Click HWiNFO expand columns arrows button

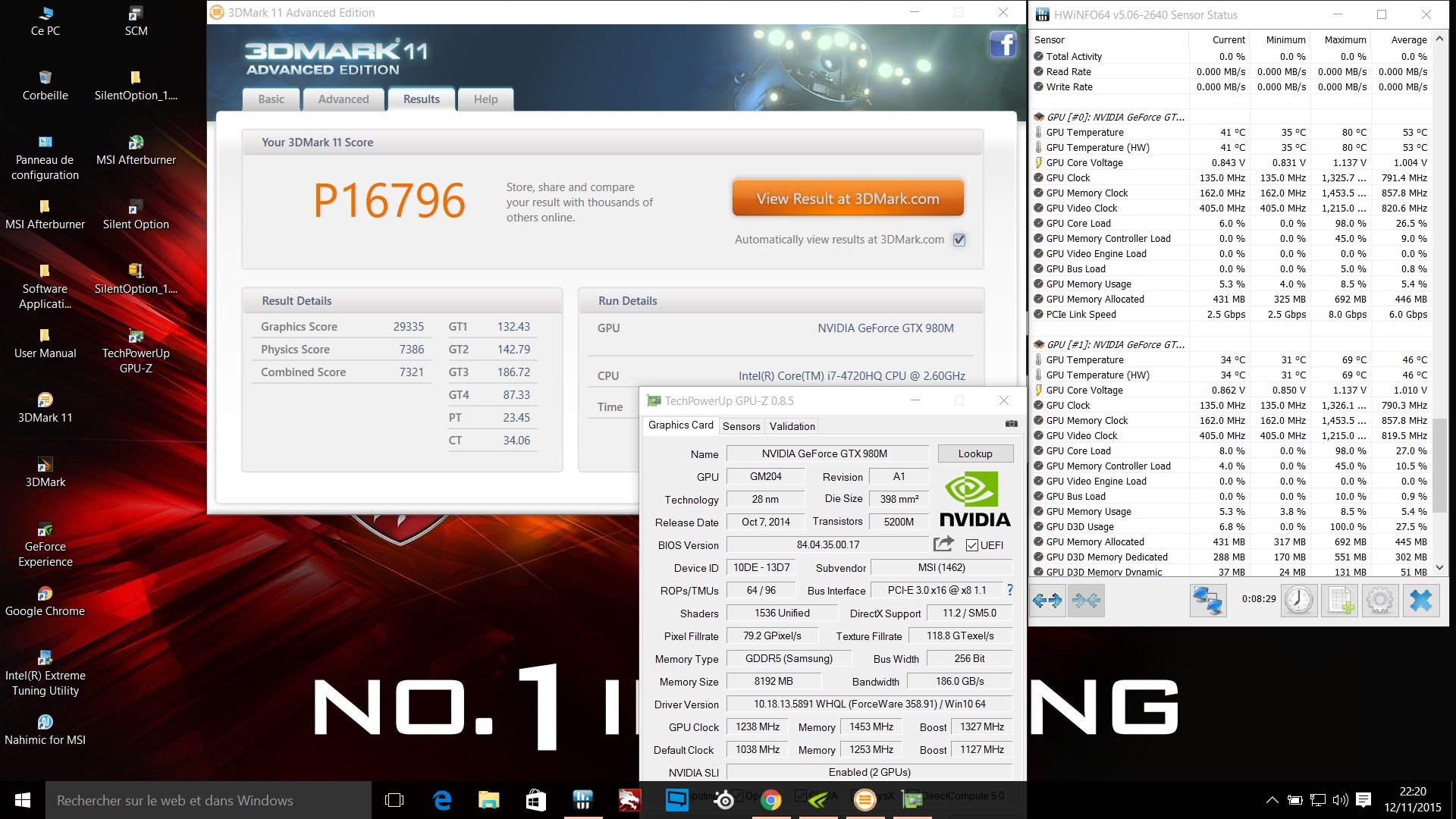tap(1047, 601)
